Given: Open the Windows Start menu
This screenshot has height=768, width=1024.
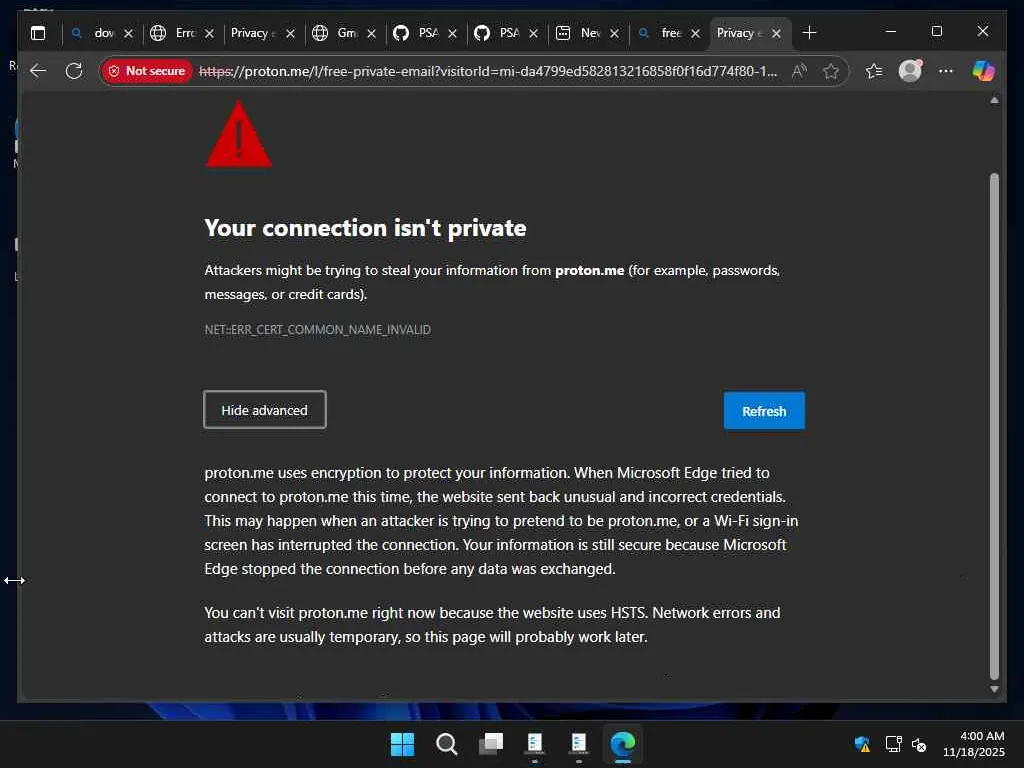Looking at the screenshot, I should click(402, 744).
